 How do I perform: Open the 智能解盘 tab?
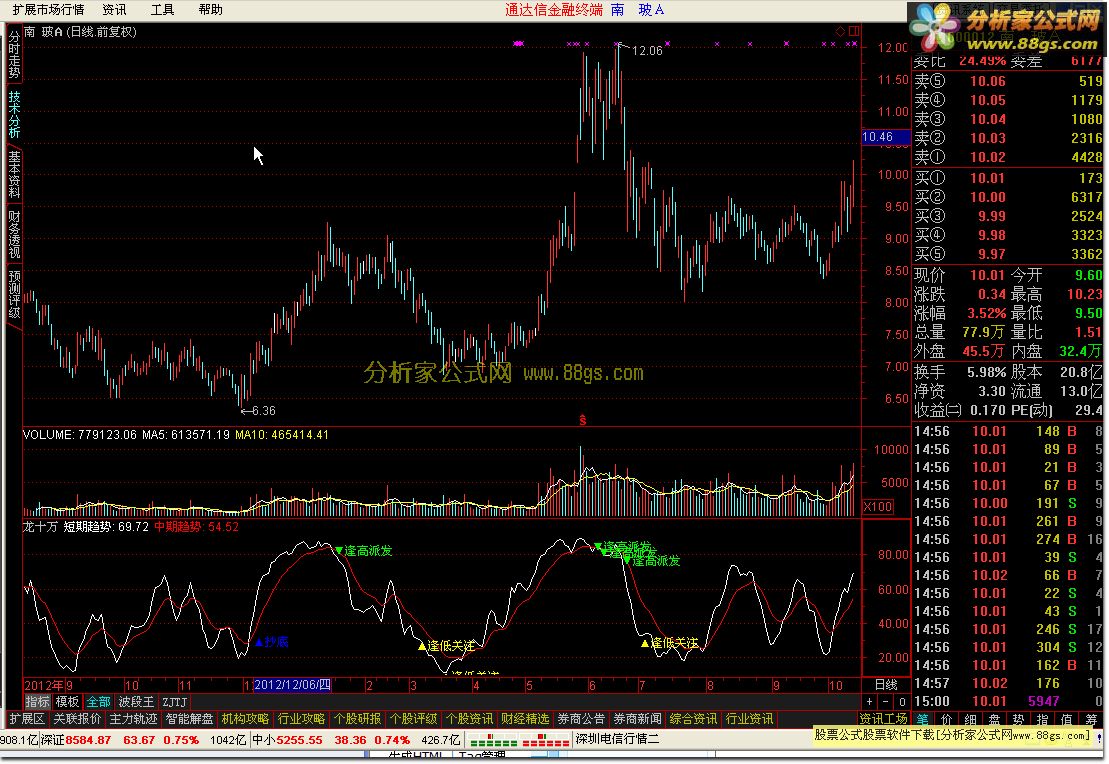pyautogui.click(x=190, y=719)
